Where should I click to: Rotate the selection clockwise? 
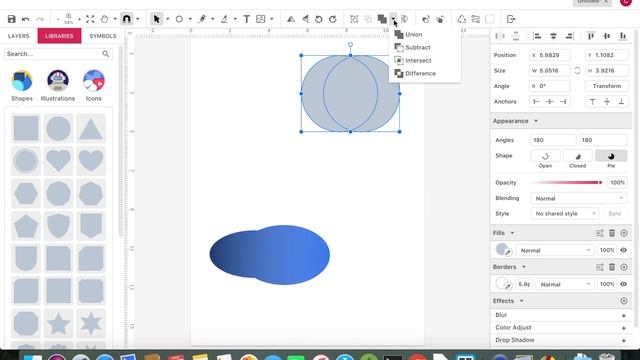pos(333,19)
